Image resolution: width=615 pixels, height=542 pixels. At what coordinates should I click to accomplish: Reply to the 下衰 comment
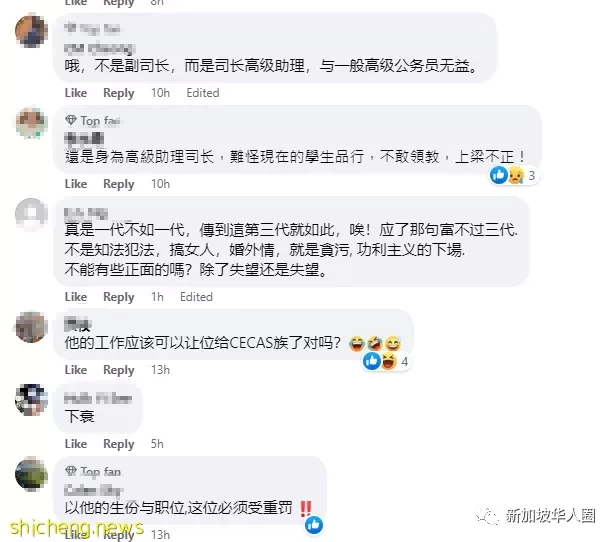click(x=118, y=444)
